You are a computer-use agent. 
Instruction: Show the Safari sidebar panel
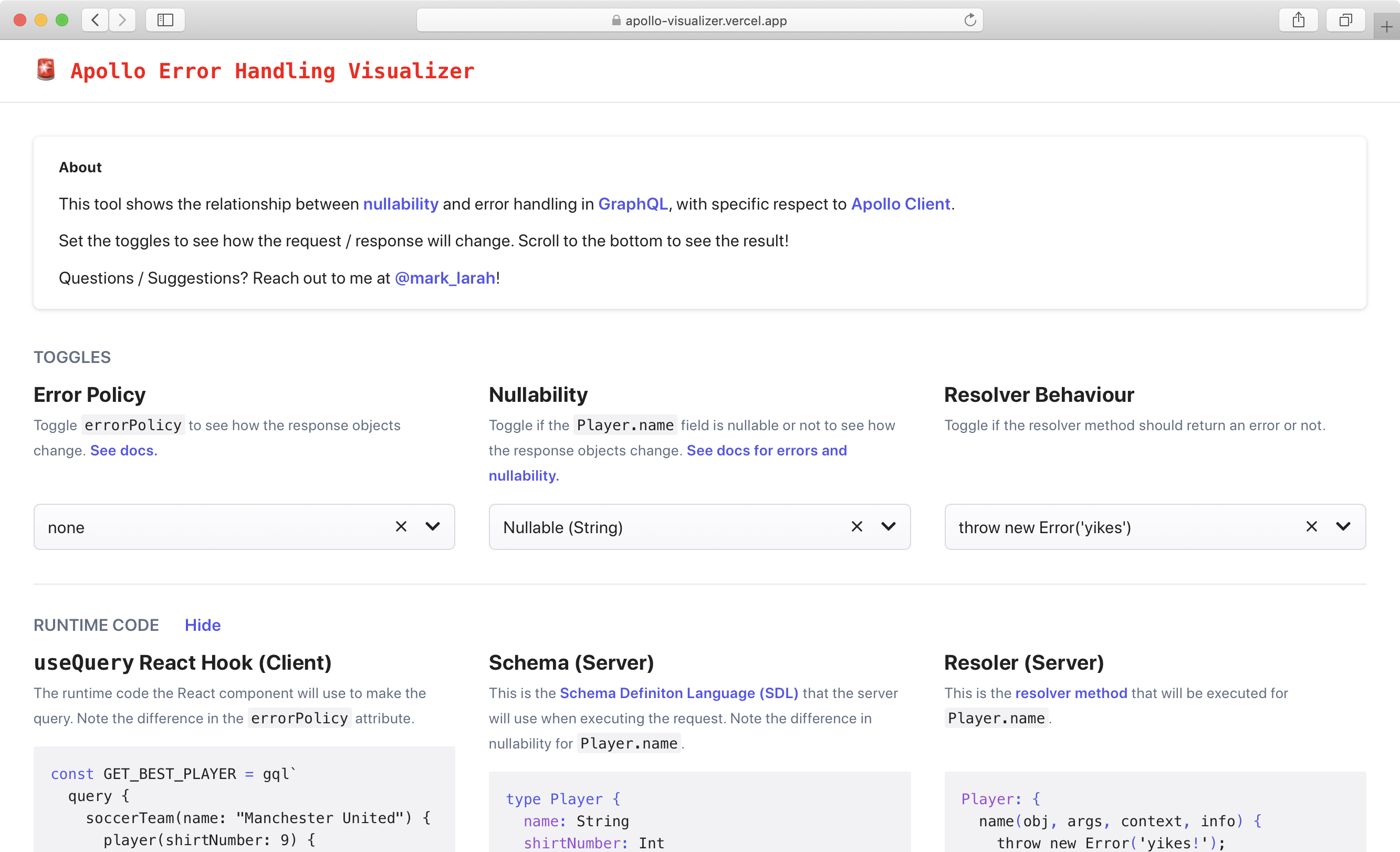(x=165, y=20)
